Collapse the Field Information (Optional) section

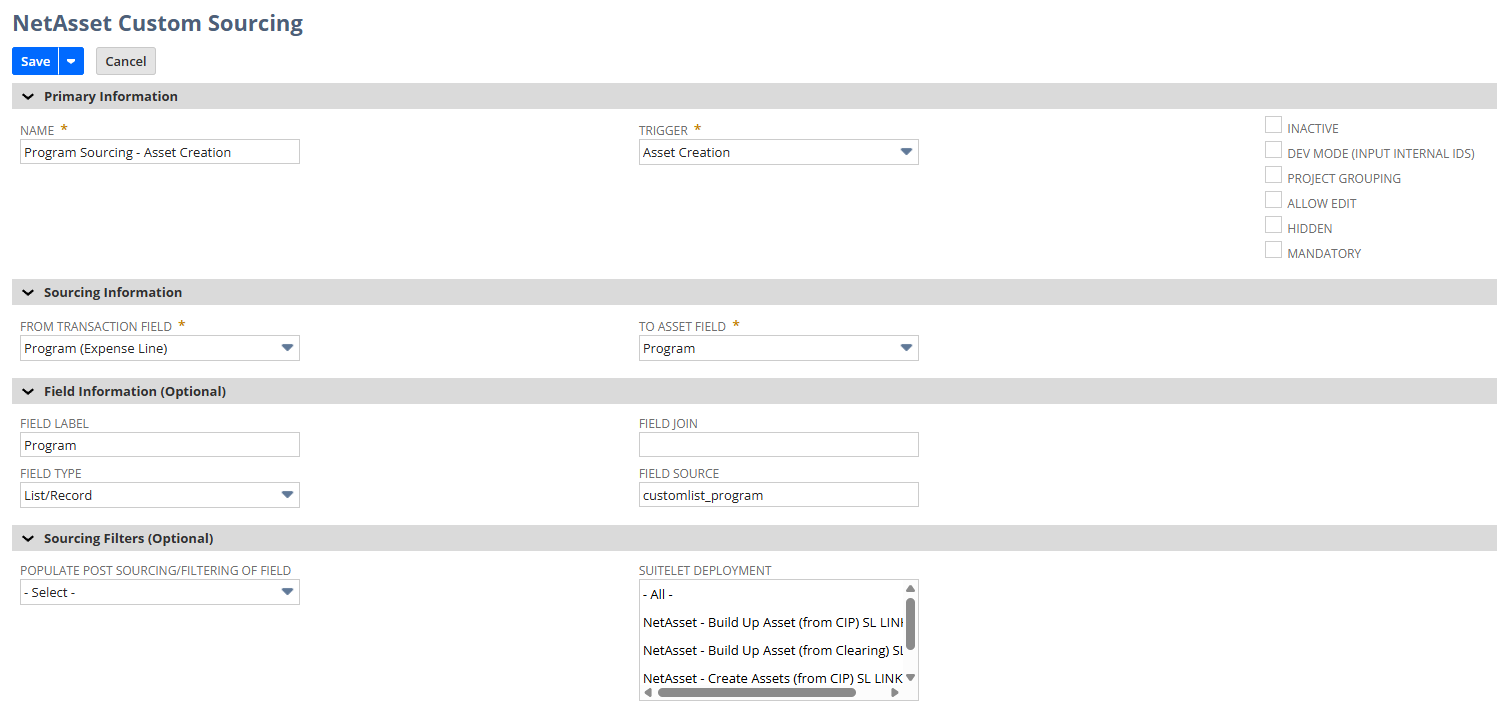click(x=28, y=392)
